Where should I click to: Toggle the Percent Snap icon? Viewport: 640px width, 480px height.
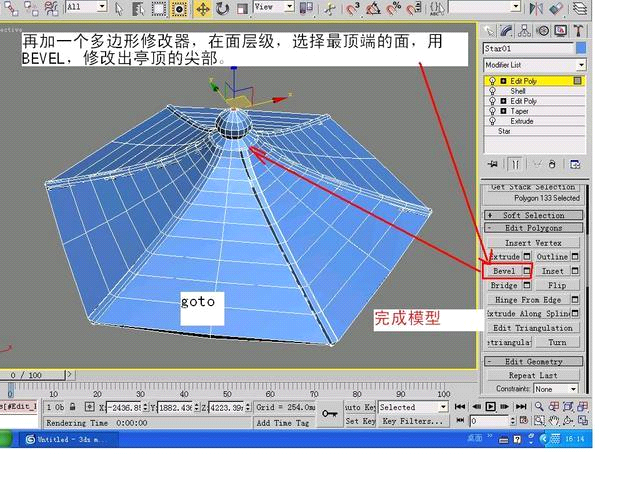click(x=393, y=8)
